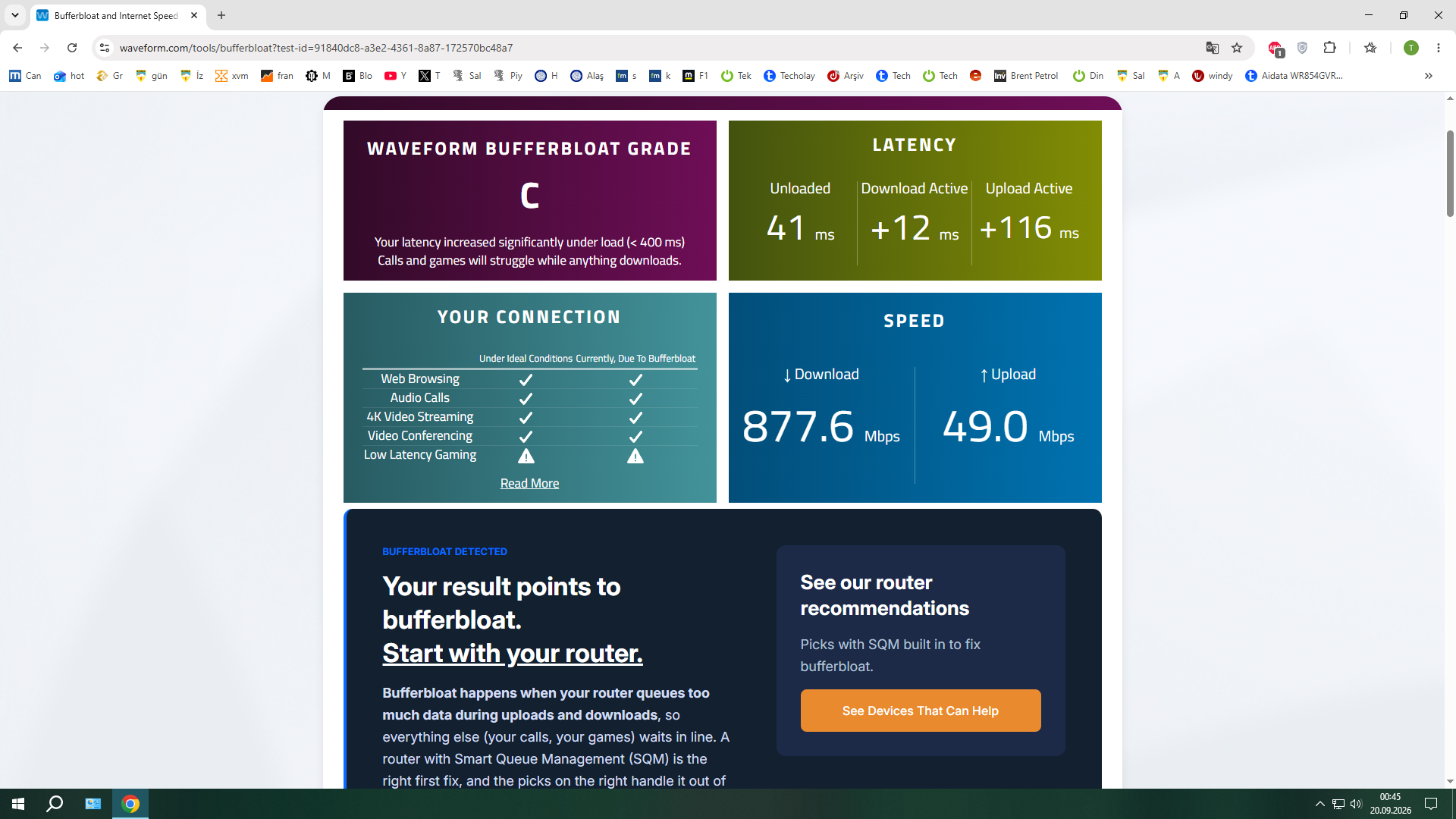Open the volume control tray icon
The width and height of the screenshot is (1456, 819).
click(1356, 804)
